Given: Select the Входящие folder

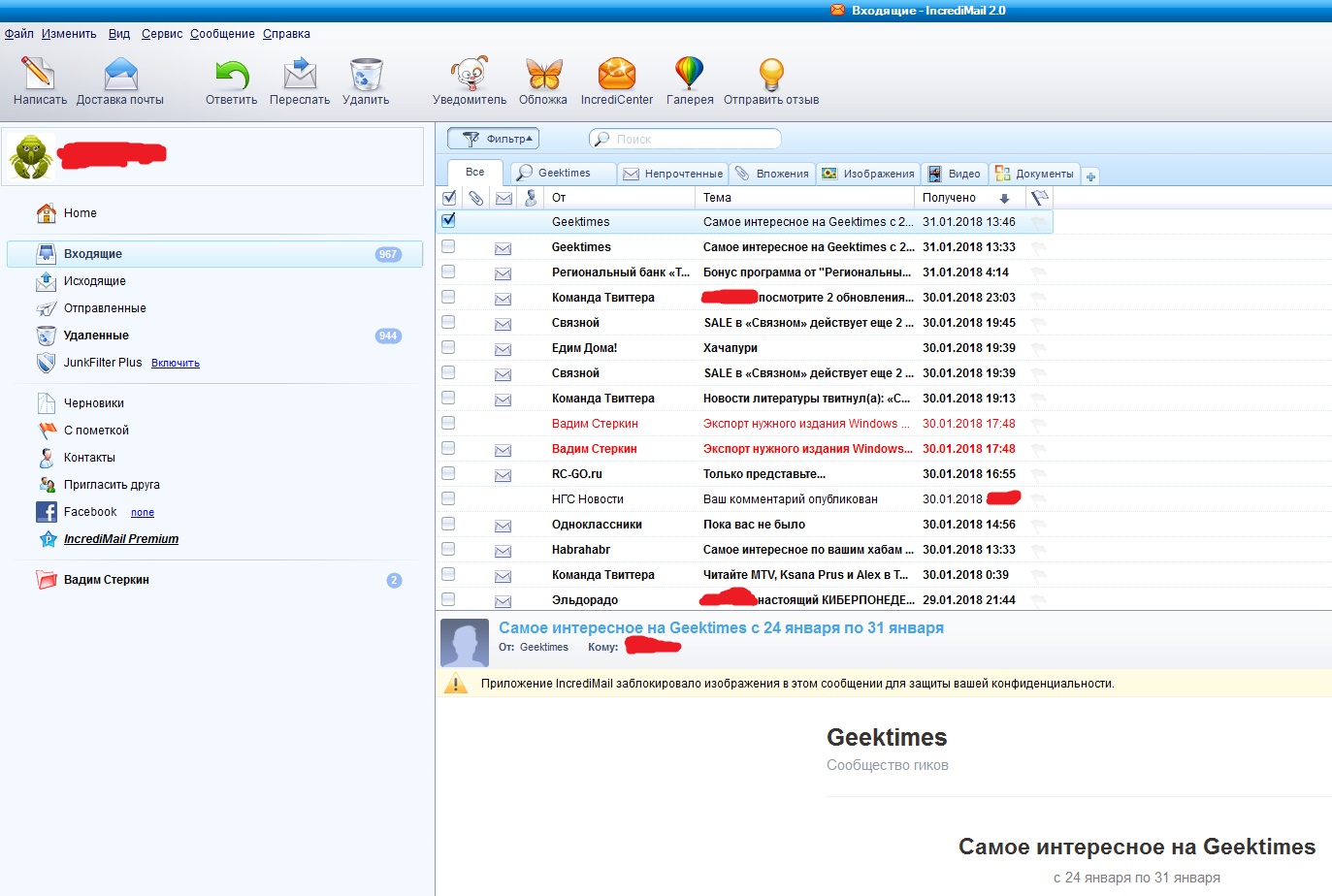Looking at the screenshot, I should point(214,254).
